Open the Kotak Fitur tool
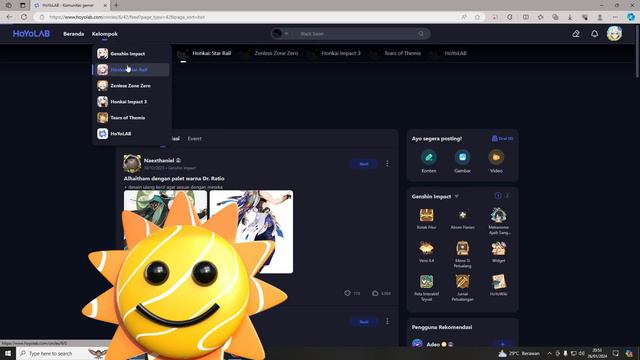The image size is (640, 360). pyautogui.click(x=427, y=219)
